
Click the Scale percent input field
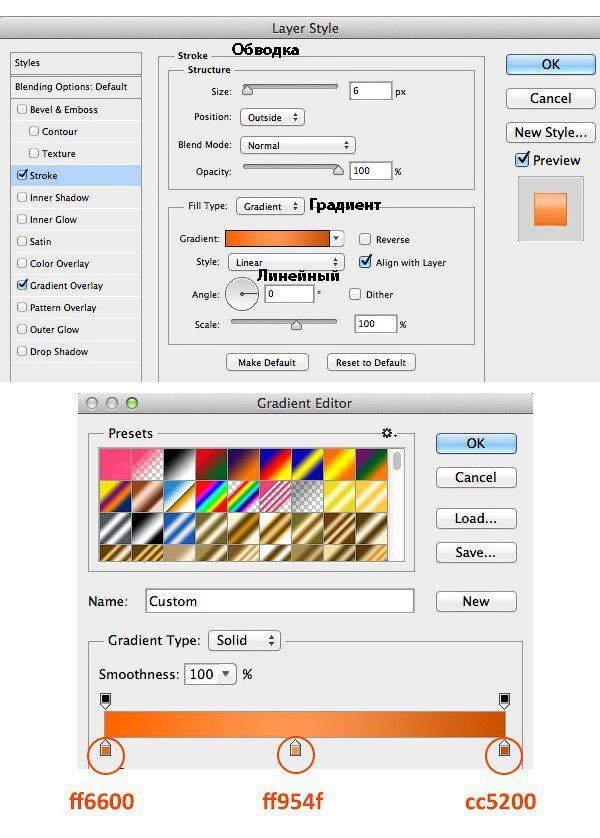pos(376,324)
